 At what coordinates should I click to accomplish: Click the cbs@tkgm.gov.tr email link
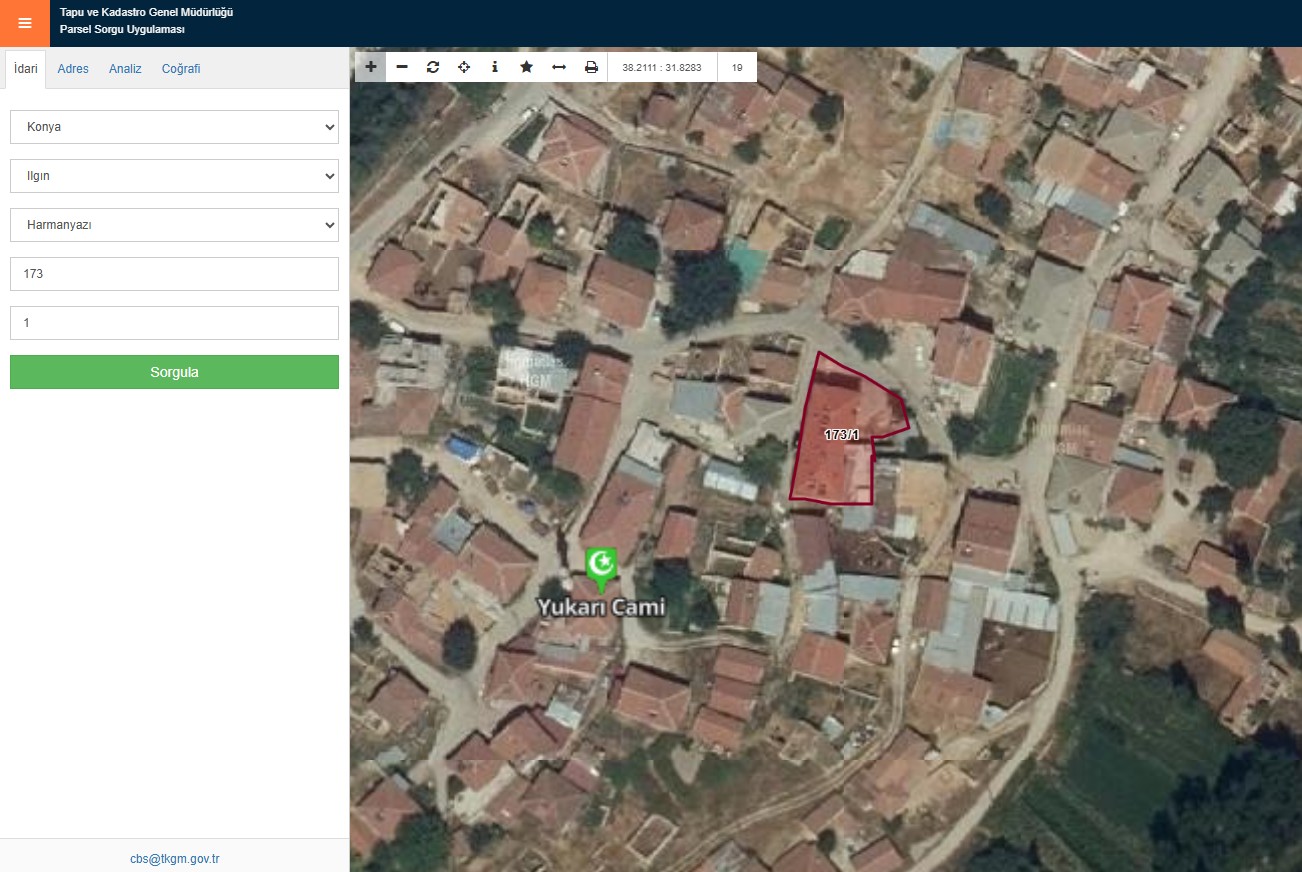(174, 859)
